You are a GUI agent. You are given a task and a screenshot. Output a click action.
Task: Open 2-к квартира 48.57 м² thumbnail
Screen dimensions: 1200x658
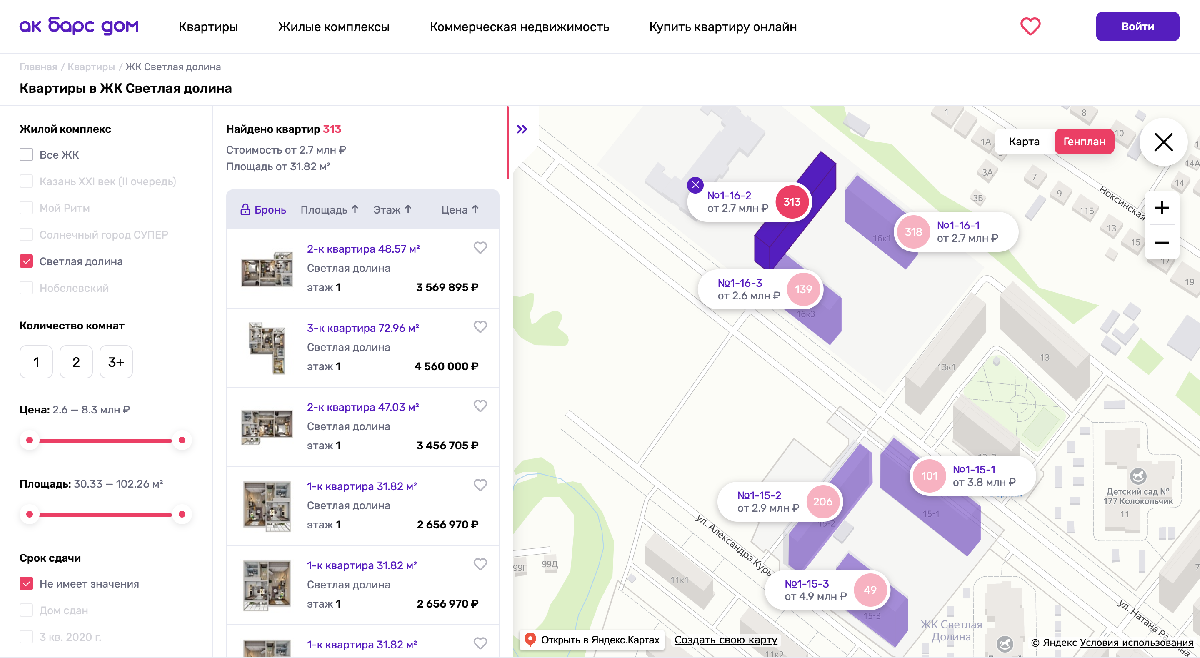click(267, 269)
